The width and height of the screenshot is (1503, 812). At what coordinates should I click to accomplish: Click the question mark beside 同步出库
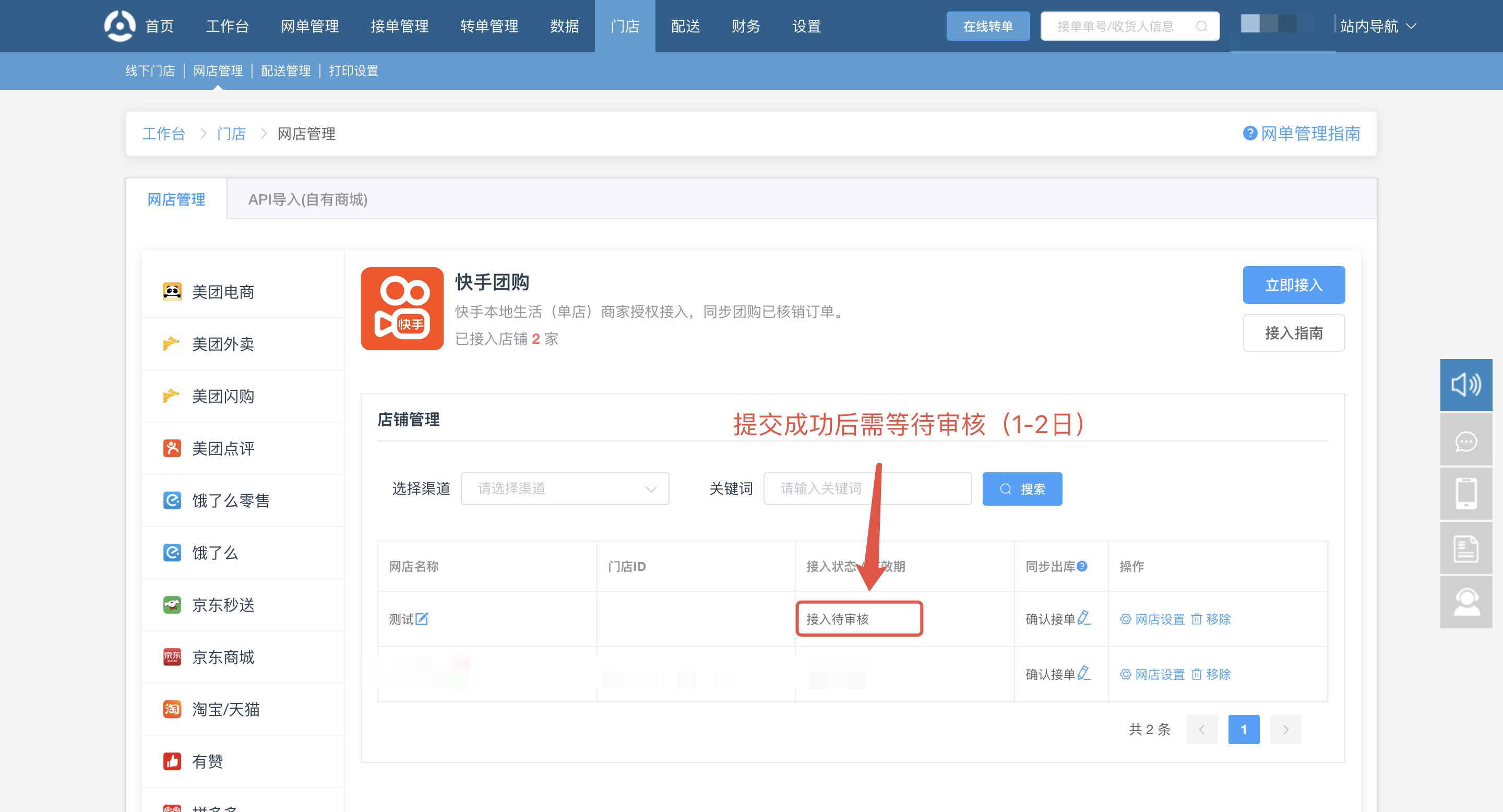click(1082, 566)
